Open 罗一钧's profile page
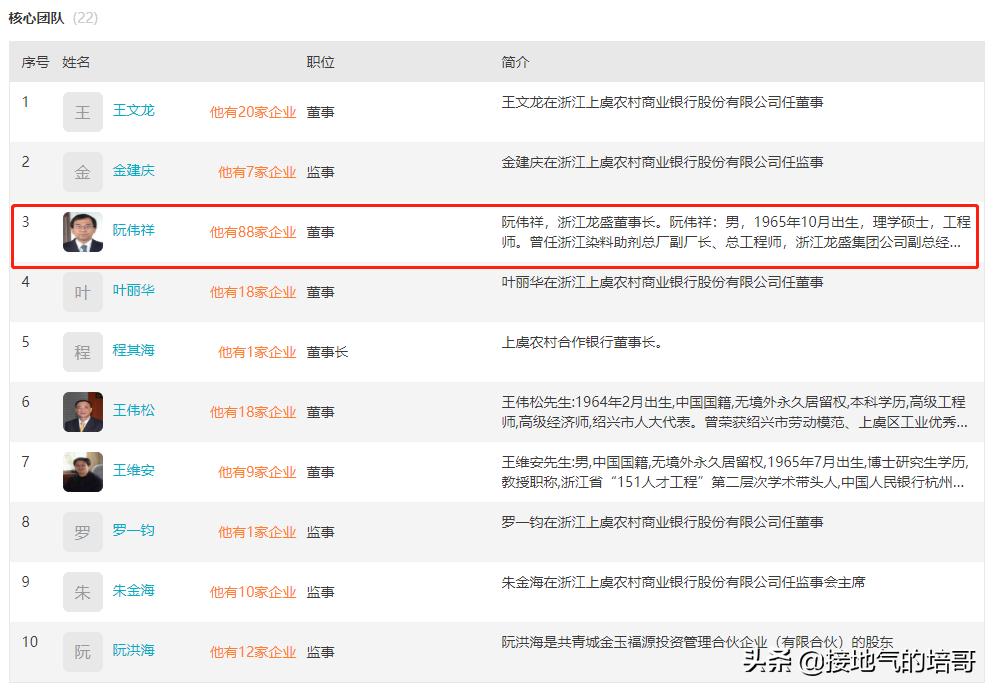Screen dimensions: 996x694 coord(134,531)
